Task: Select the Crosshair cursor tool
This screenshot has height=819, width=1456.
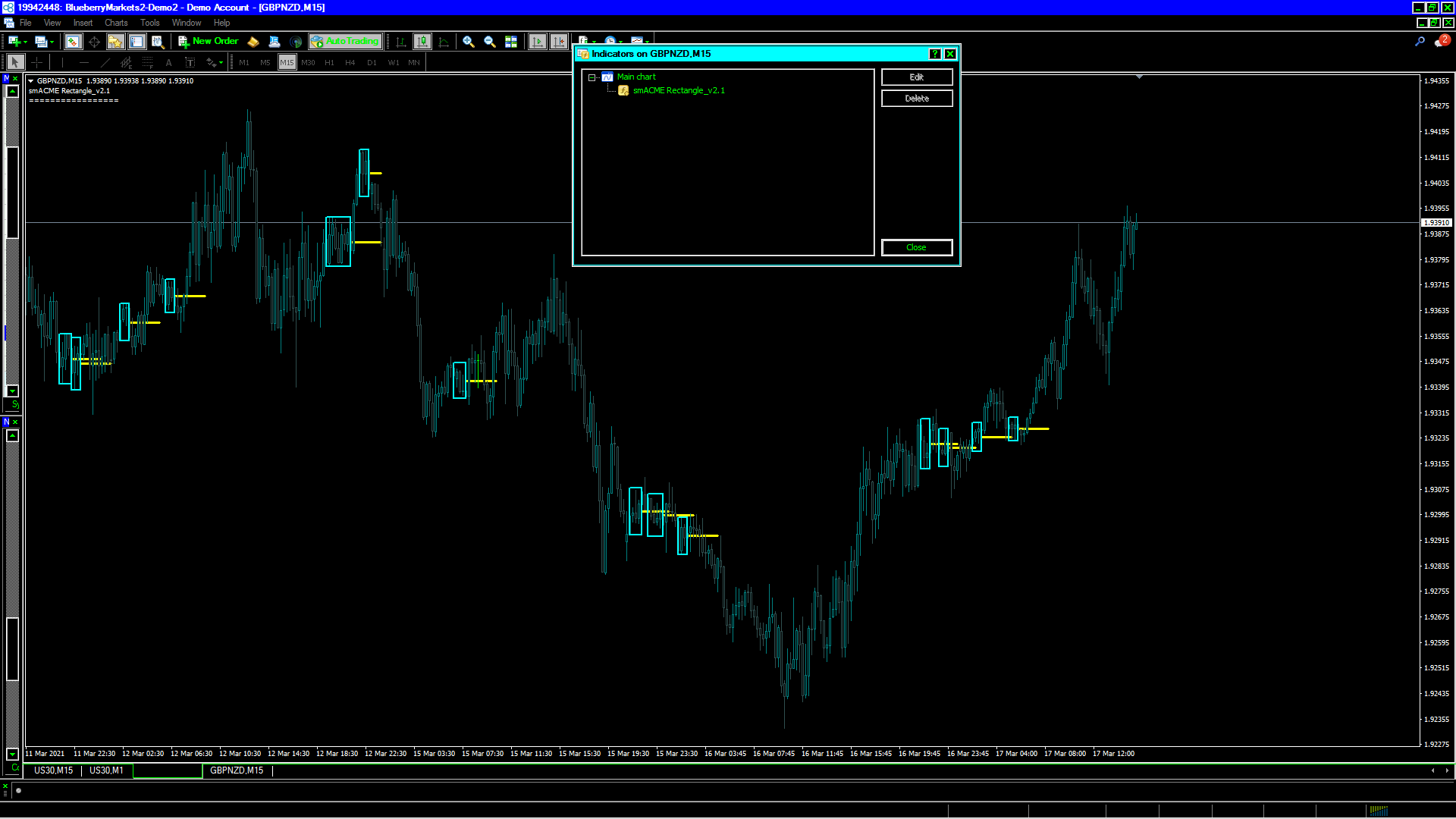Action: click(36, 62)
